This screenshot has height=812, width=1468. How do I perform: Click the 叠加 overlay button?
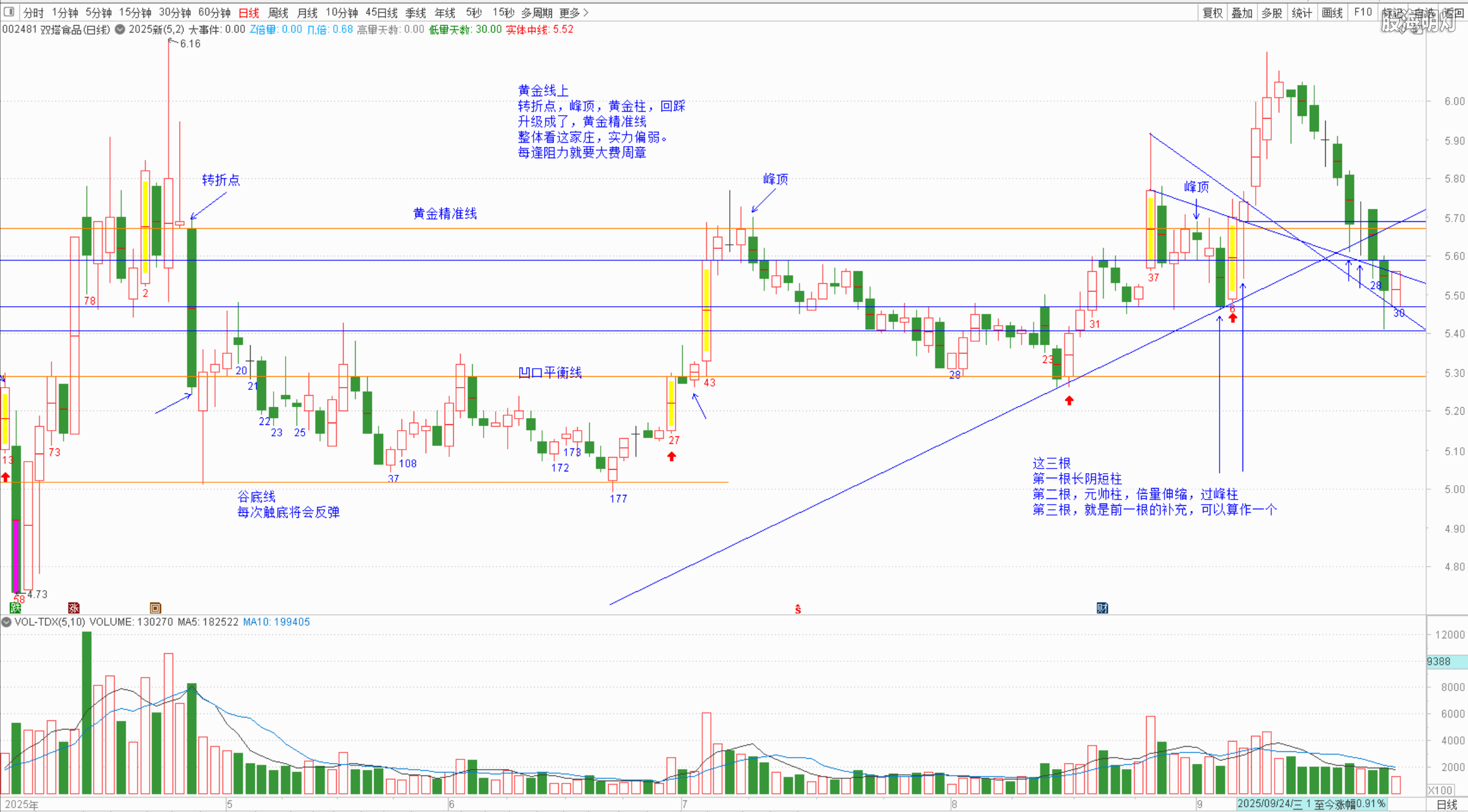(x=1242, y=12)
